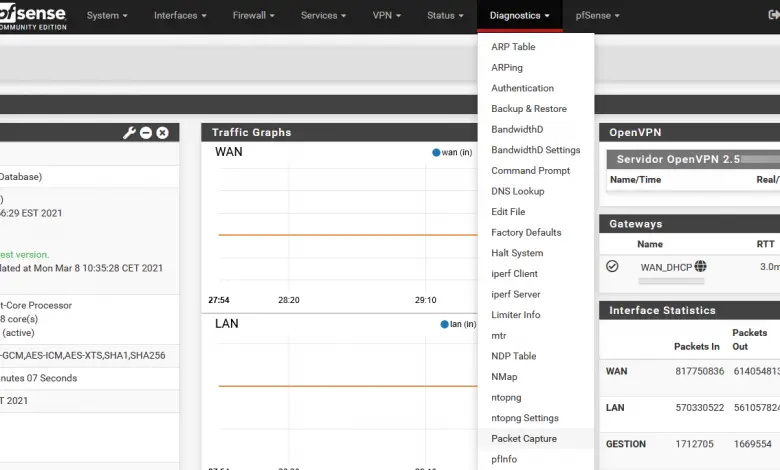The width and height of the screenshot is (780, 470).
Task: Close the widget with X icon
Action: click(162, 133)
